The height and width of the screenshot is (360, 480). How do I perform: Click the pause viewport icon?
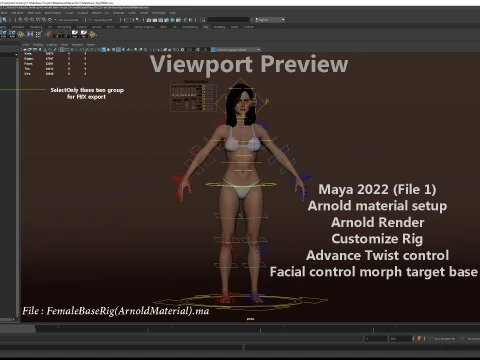(190, 20)
